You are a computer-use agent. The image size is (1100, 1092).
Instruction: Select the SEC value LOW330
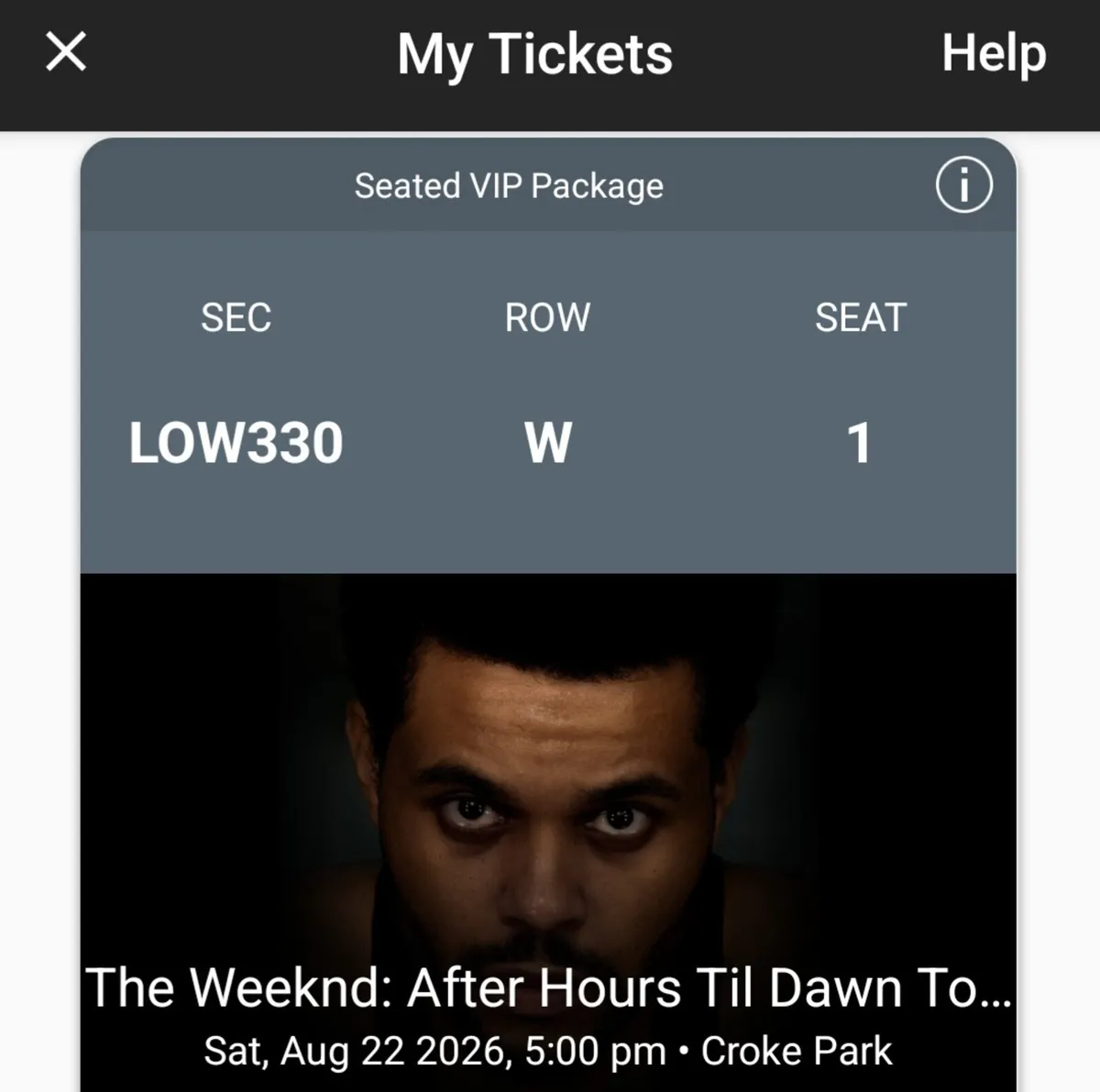(x=236, y=443)
